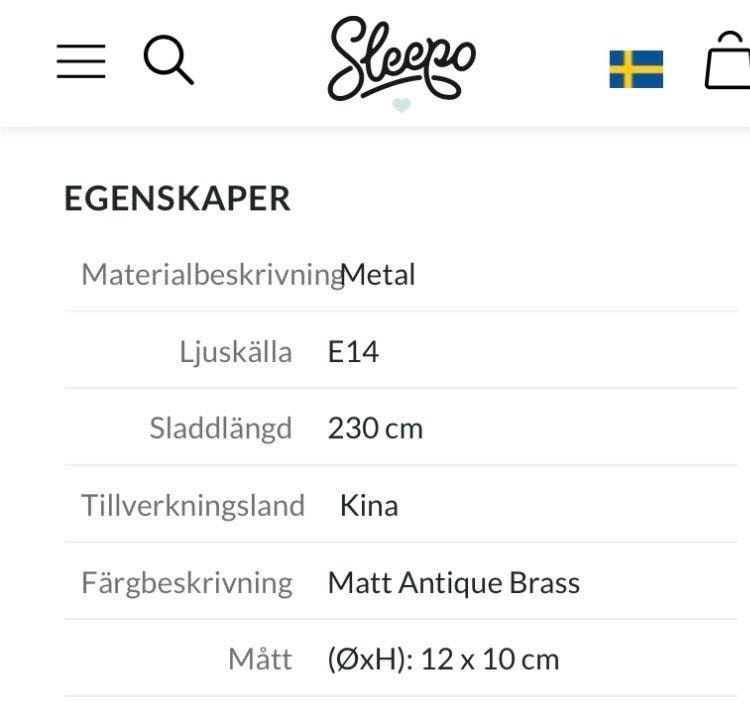This screenshot has height=724, width=750.
Task: Go to the Sleepo home logo
Action: [x=401, y=58]
